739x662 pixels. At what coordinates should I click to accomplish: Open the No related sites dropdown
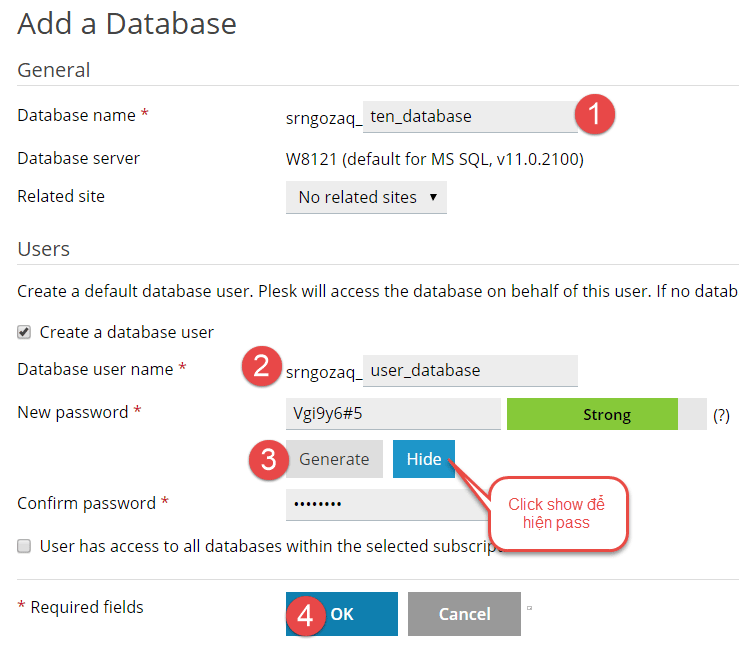click(366, 197)
